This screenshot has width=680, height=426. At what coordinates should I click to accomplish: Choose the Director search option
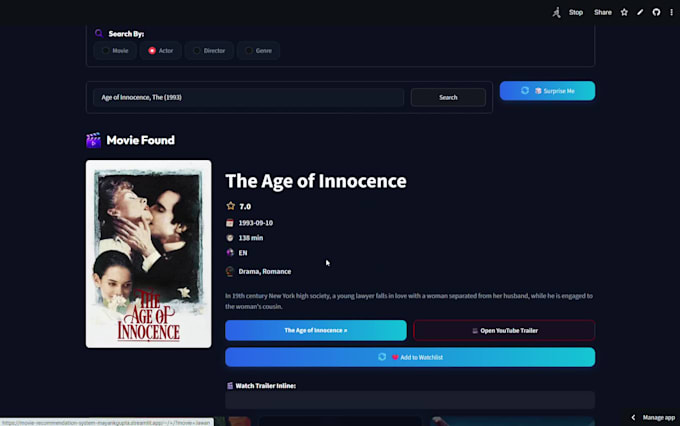(x=209, y=51)
